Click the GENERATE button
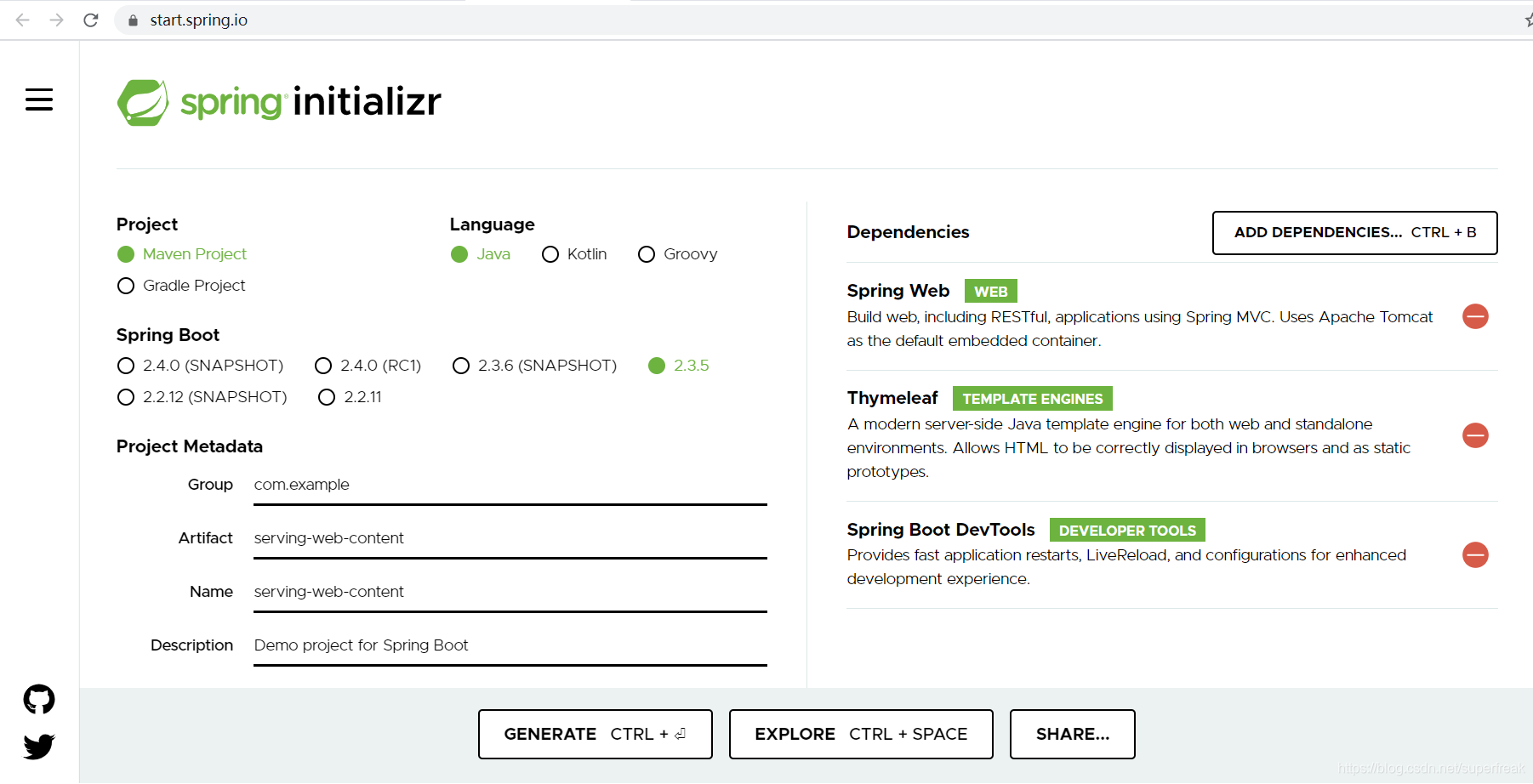The image size is (1533, 784). tap(596, 734)
